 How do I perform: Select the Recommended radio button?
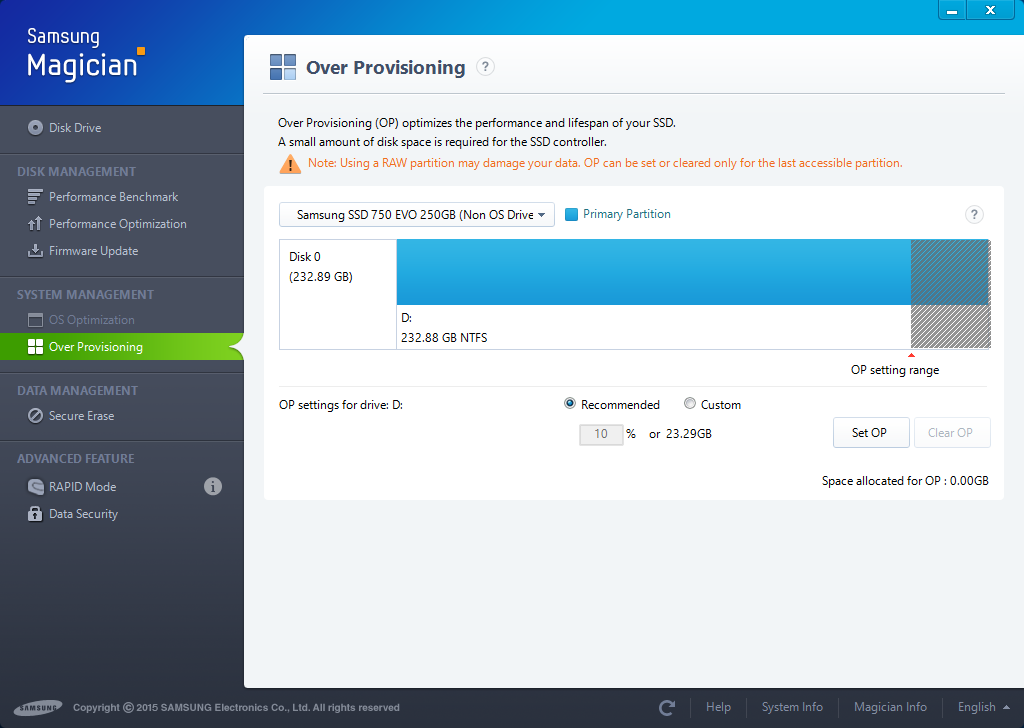coord(570,404)
